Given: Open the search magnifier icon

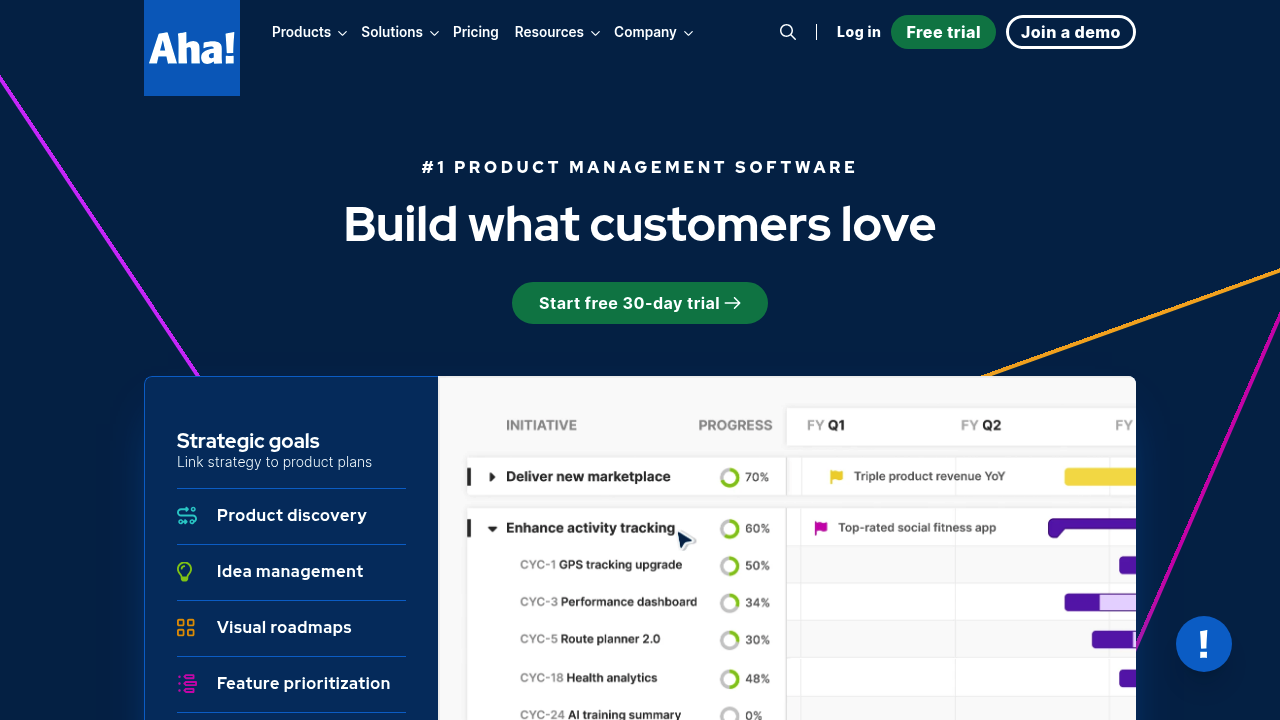Looking at the screenshot, I should tap(788, 32).
